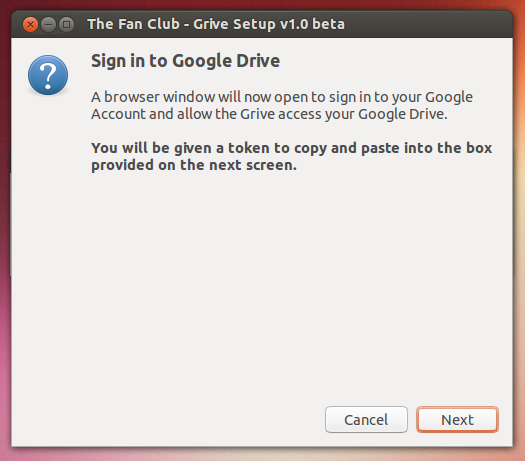Click 'The Fan Club' in title bar
The image size is (525, 461).
pos(134,24)
